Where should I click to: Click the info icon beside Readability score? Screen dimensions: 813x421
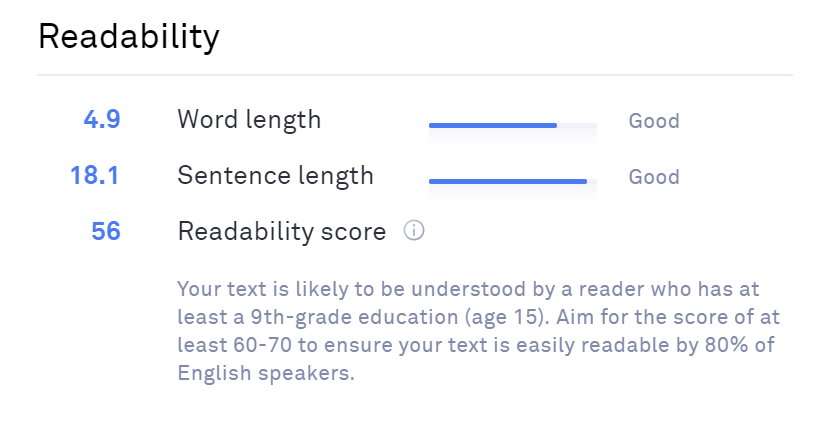click(x=414, y=230)
